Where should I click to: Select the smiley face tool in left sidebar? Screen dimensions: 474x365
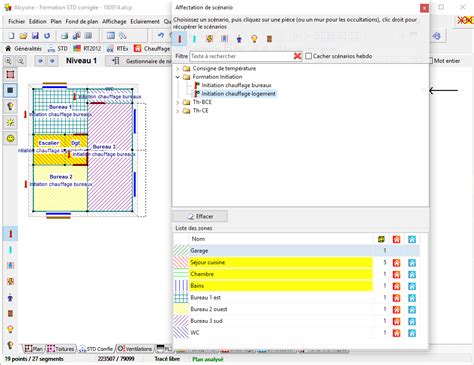pyautogui.click(x=10, y=138)
